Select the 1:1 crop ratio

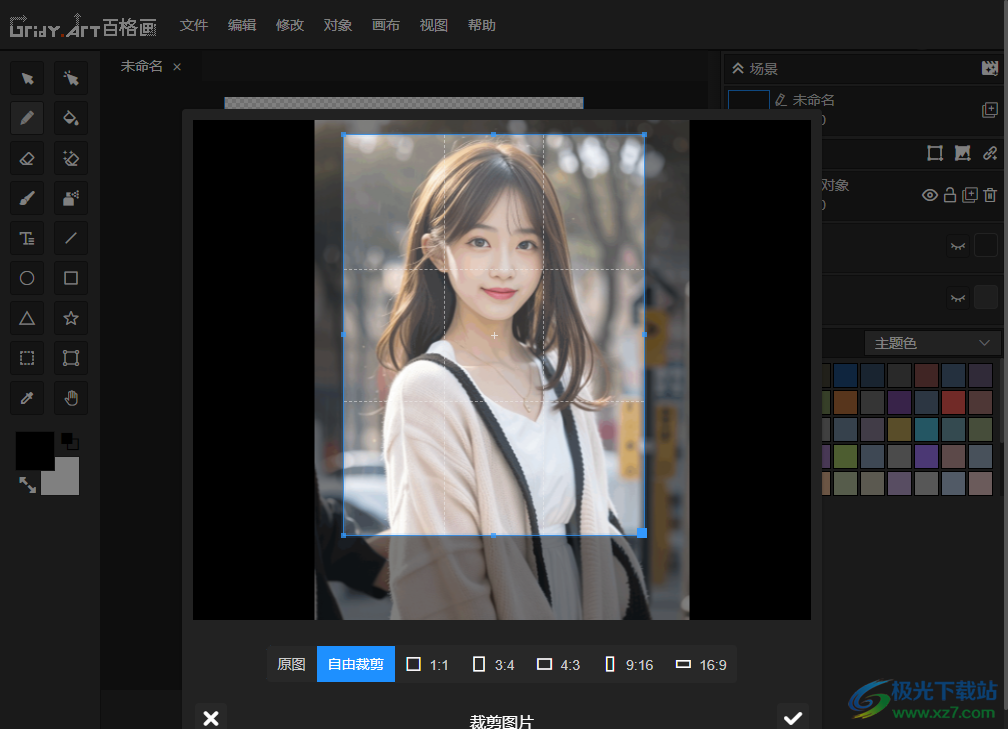coord(428,664)
